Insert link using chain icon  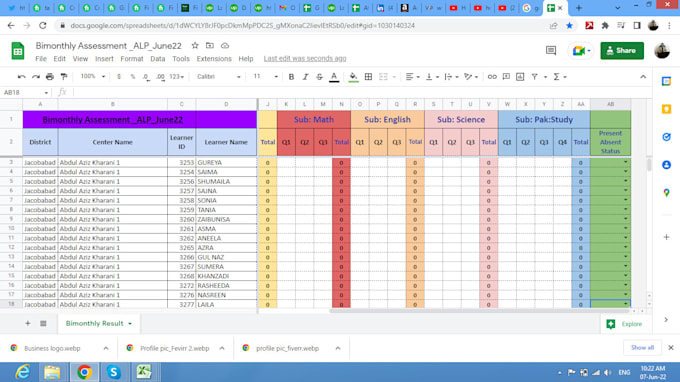[492, 77]
